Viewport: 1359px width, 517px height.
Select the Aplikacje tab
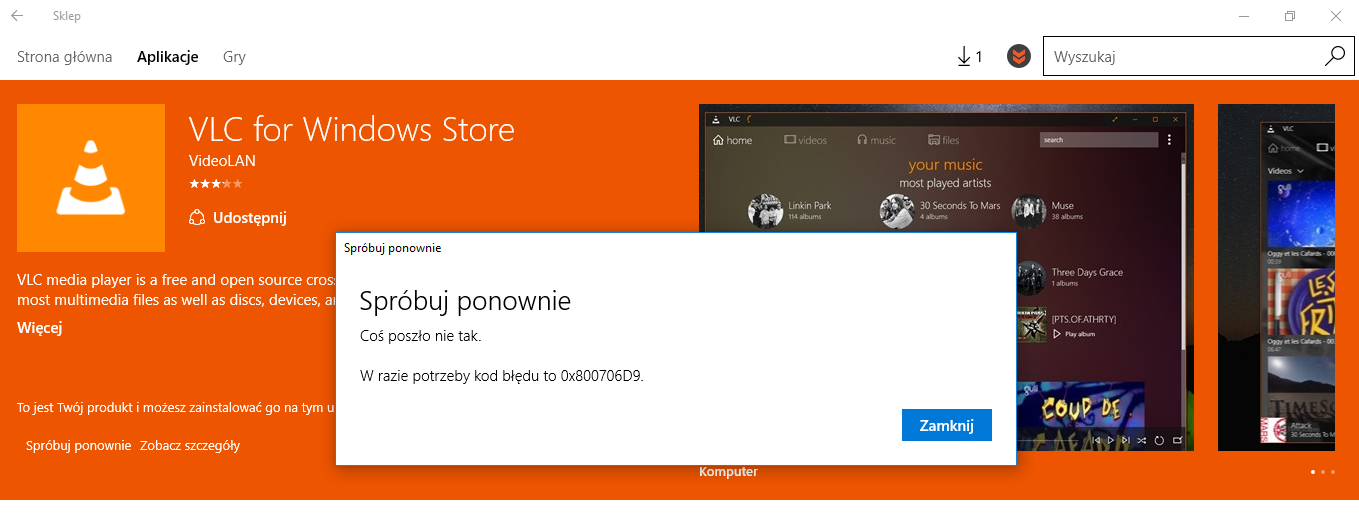[x=168, y=57]
